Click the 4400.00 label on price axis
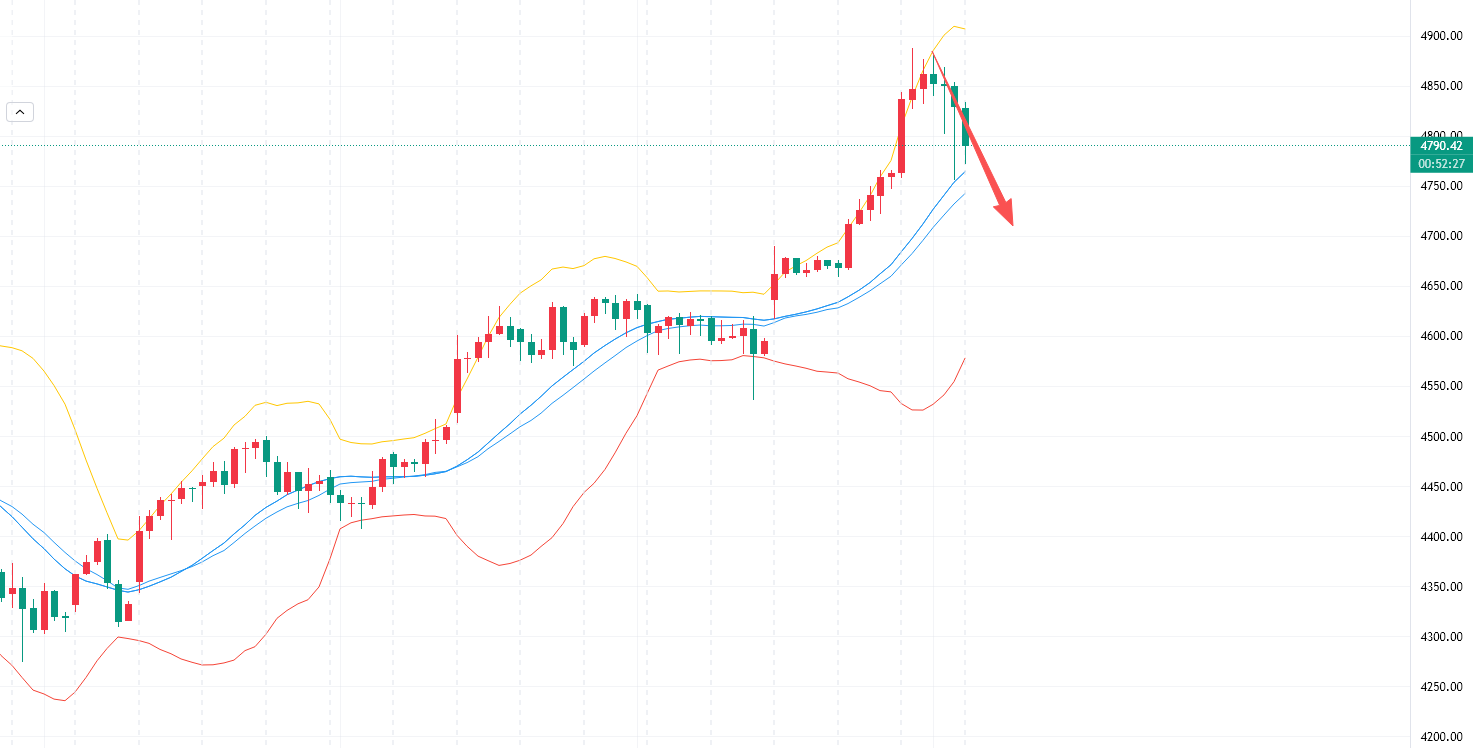This screenshot has height=748, width=1473. tap(1441, 537)
